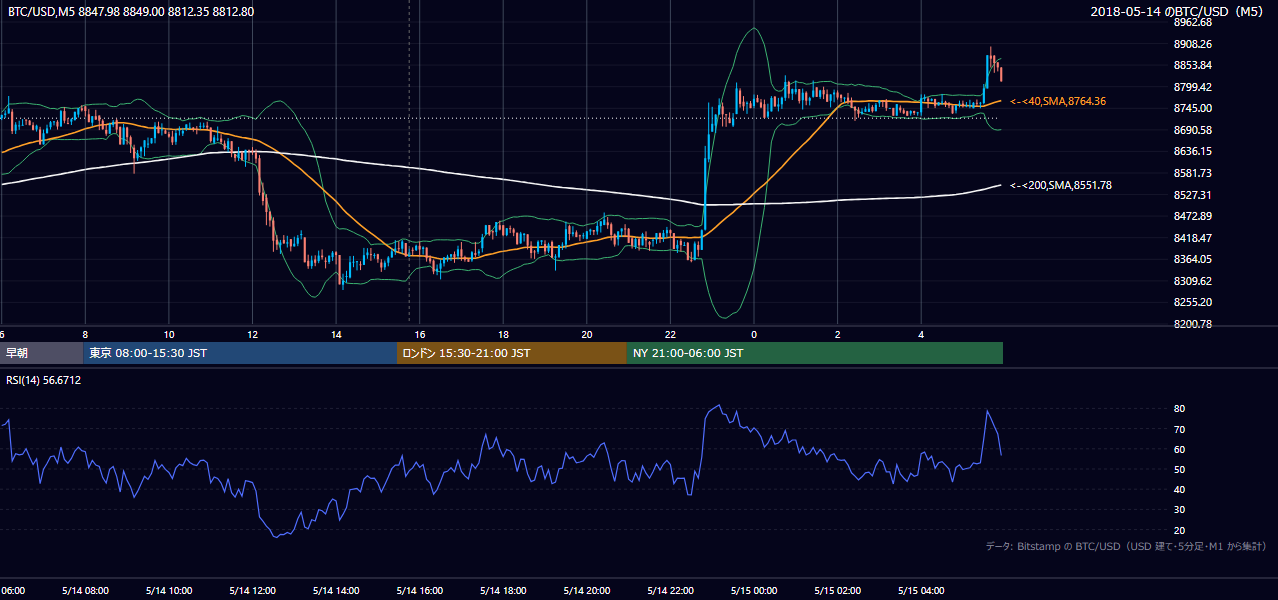Click the hour 16 label under the price chart

(x=420, y=335)
